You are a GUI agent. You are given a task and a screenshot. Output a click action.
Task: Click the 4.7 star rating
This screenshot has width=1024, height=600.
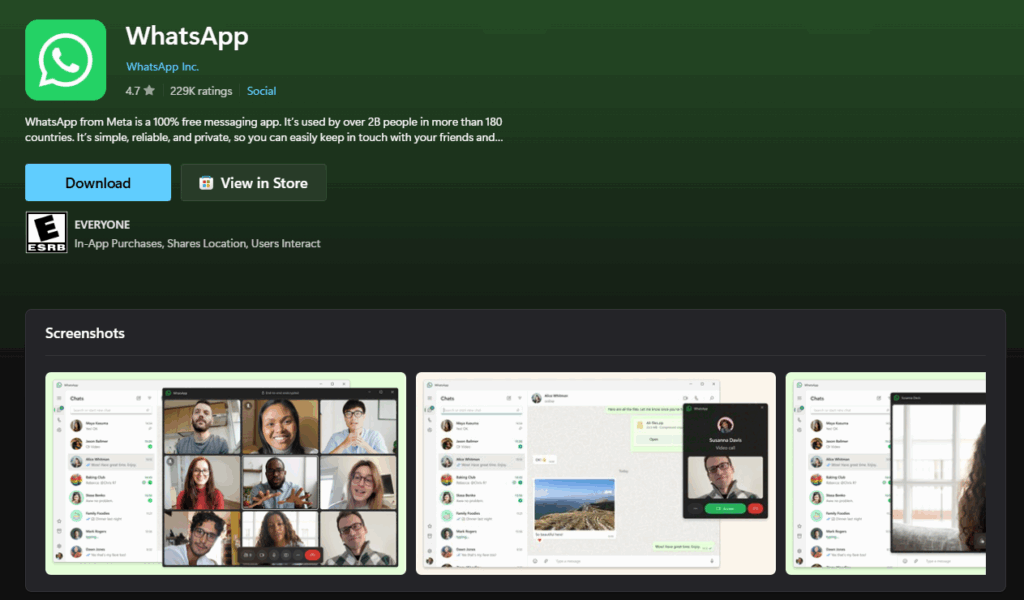coord(140,91)
